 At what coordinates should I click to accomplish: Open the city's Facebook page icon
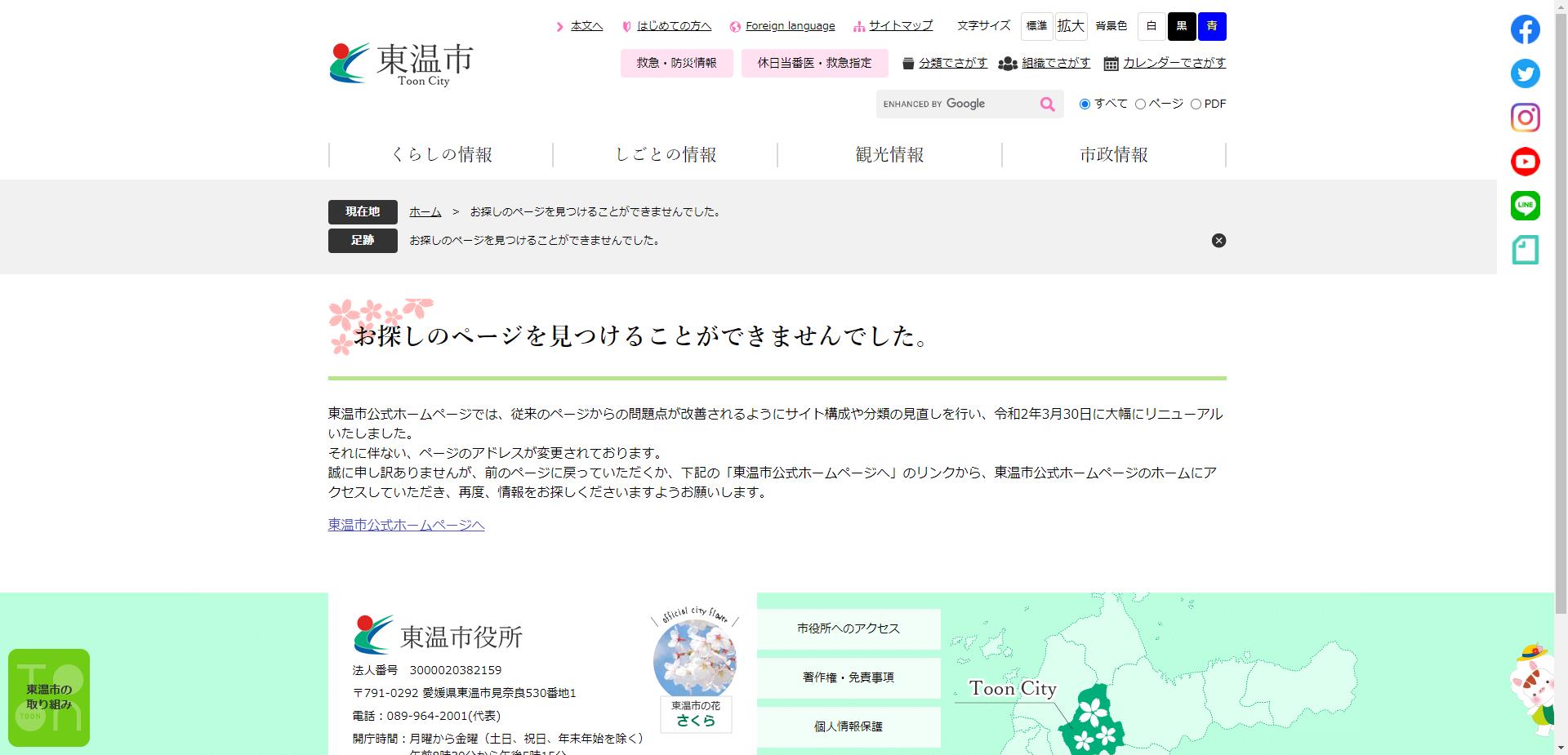(1524, 29)
